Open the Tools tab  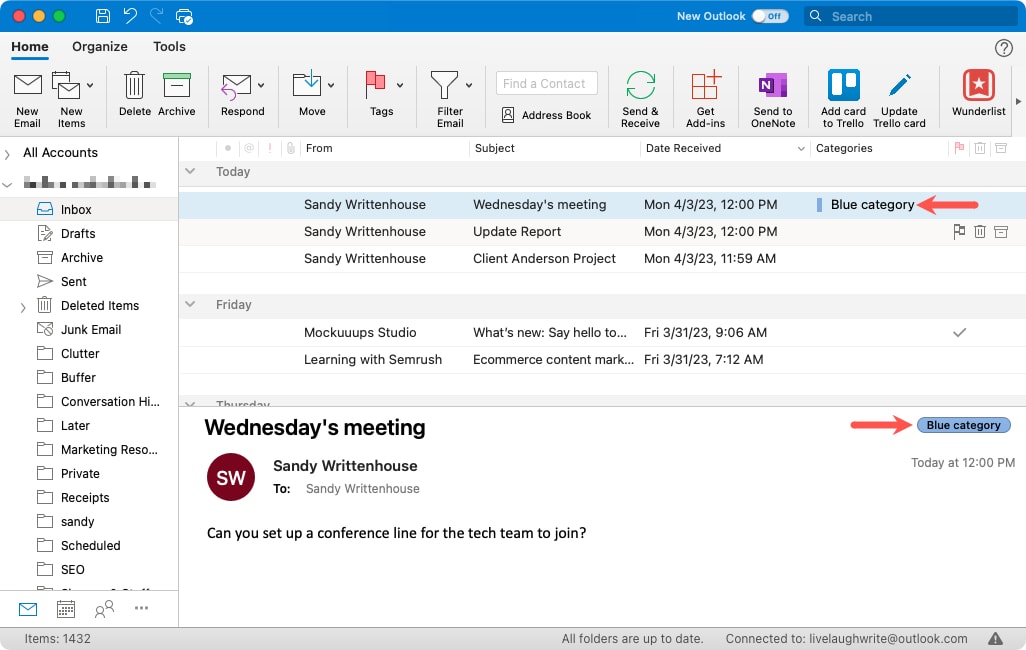[x=168, y=46]
